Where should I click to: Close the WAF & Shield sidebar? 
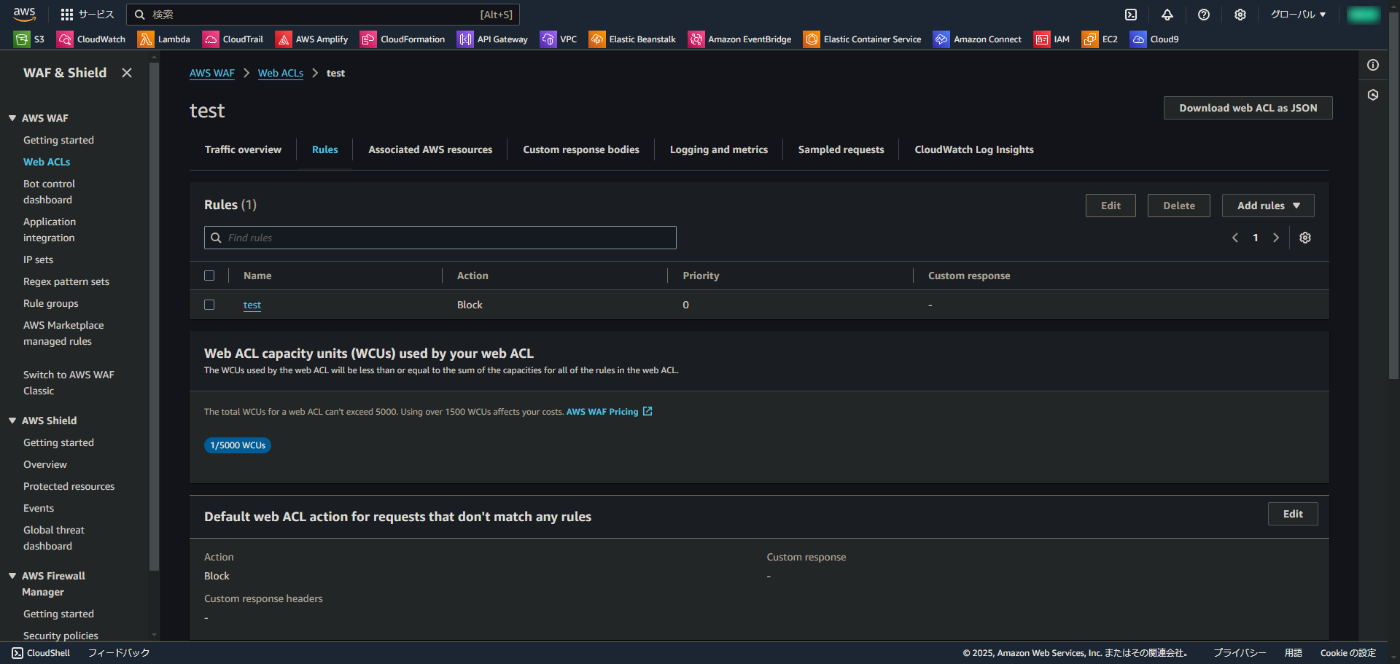(127, 73)
